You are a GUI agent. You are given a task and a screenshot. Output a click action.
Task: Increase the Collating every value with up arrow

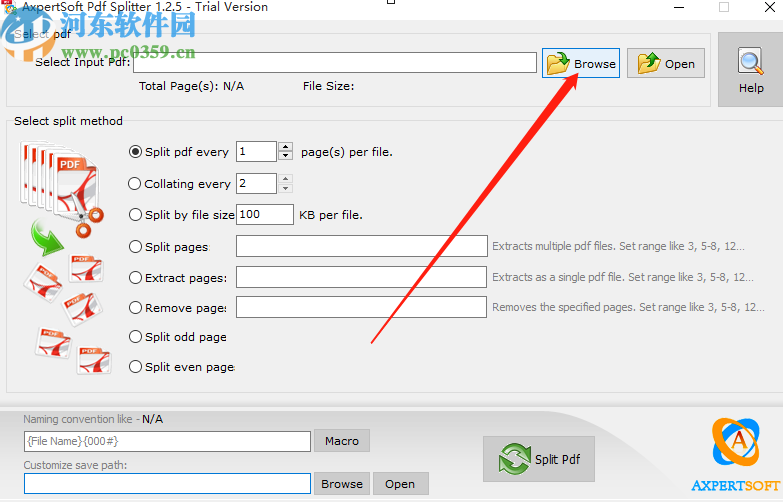pos(285,179)
